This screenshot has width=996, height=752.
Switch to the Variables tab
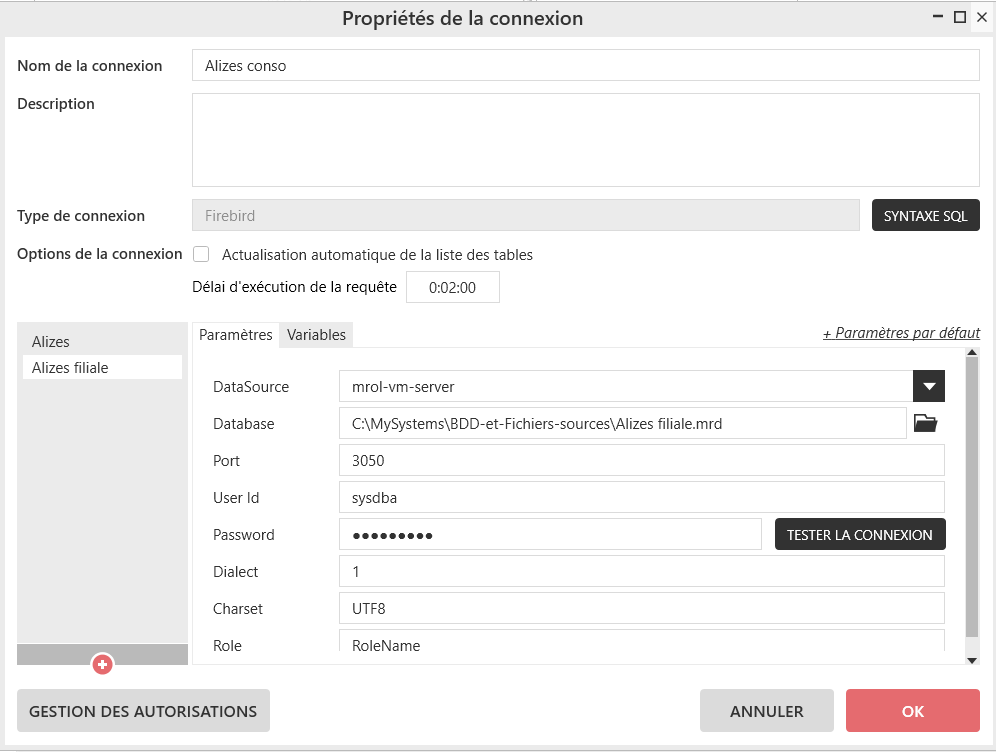(316, 335)
